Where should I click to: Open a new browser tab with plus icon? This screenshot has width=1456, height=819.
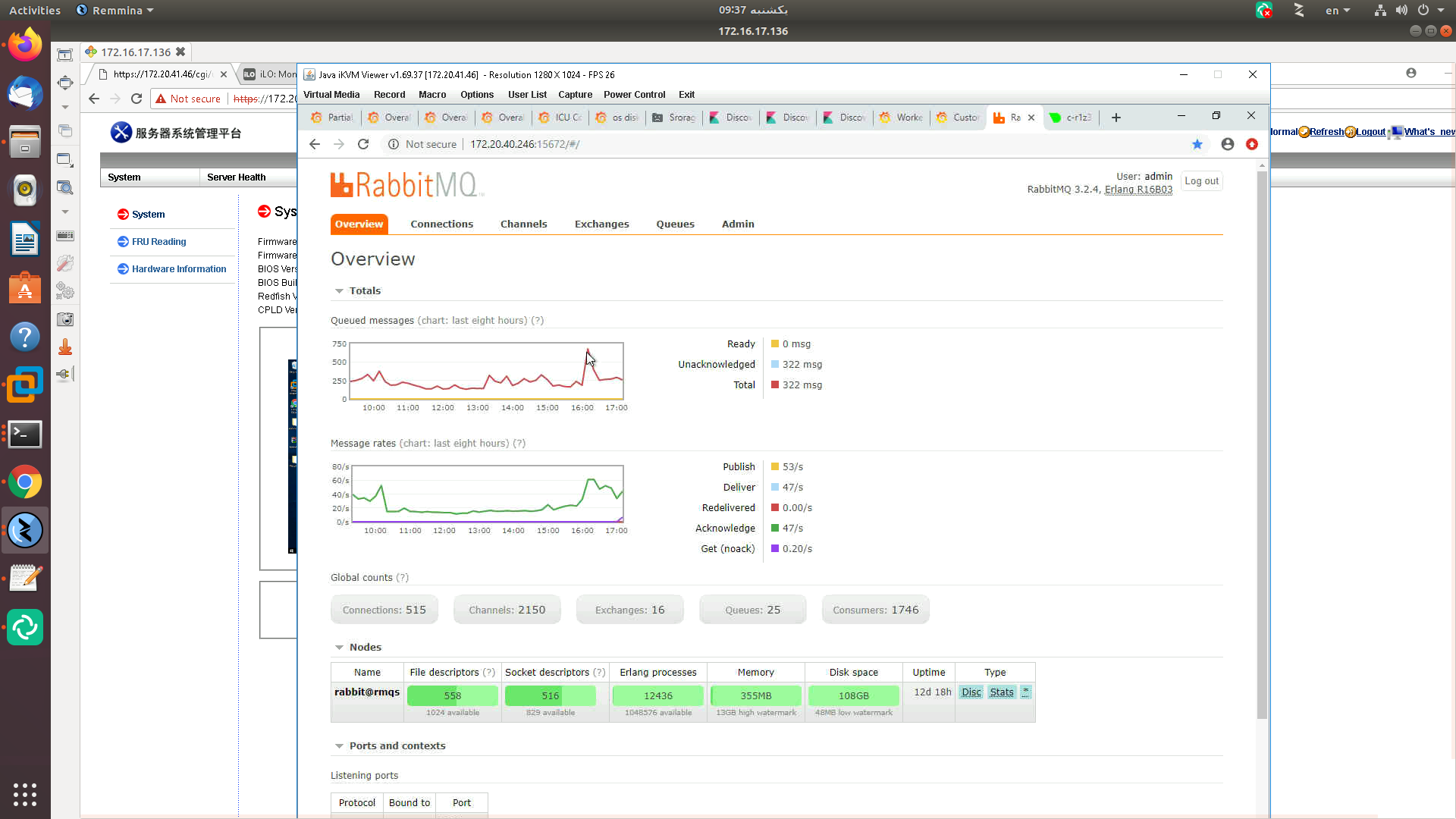click(1116, 118)
